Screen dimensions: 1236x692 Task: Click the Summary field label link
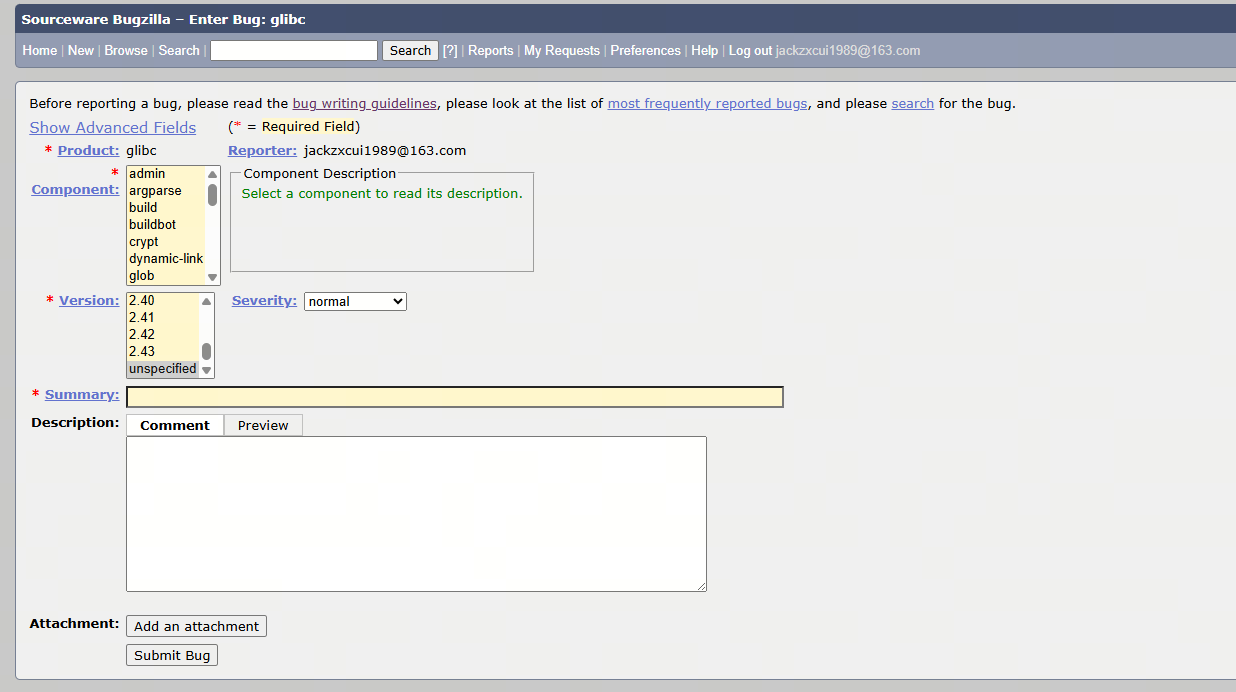tap(82, 394)
